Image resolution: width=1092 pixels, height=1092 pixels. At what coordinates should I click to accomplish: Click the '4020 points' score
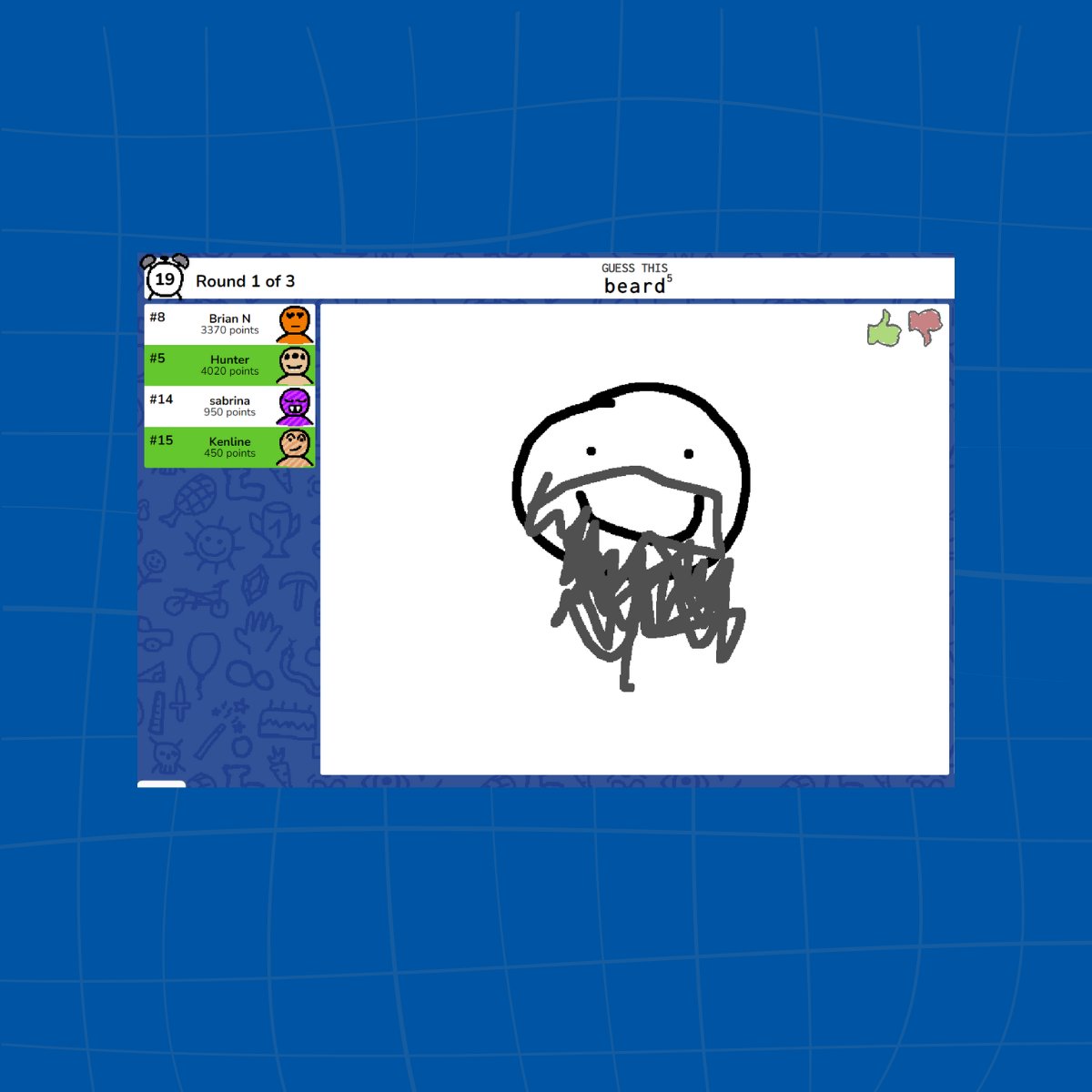pos(229,371)
